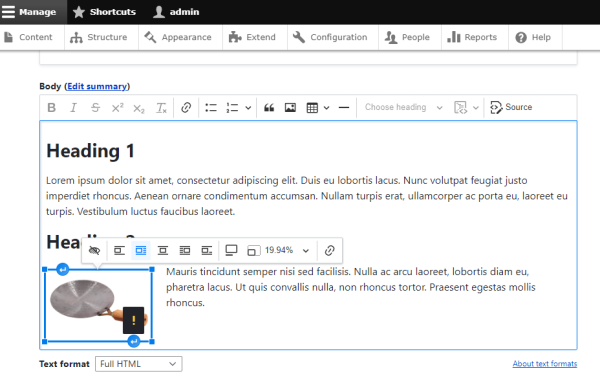The width and height of the screenshot is (600, 378).
Task: Open the admin user menu
Action: click(x=176, y=12)
